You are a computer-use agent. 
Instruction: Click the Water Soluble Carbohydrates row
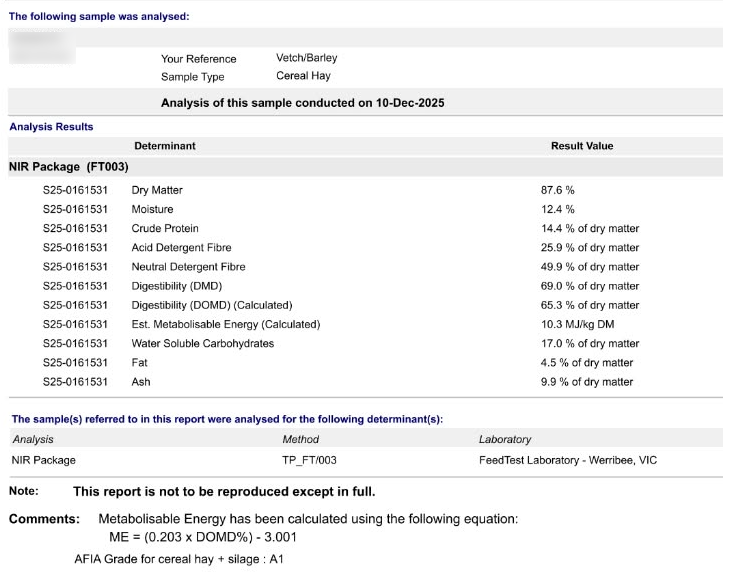(202, 343)
